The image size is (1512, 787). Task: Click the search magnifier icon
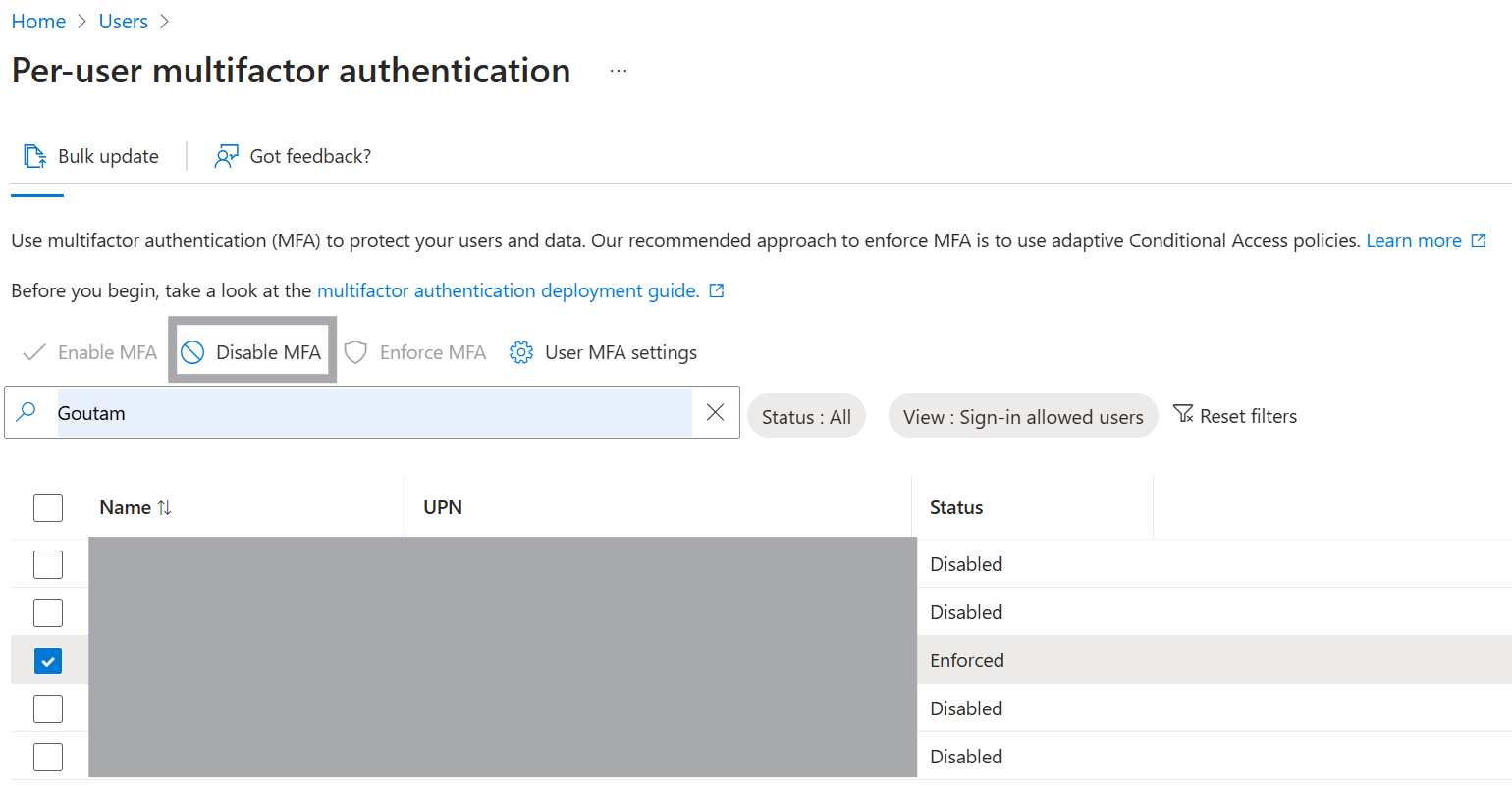pyautogui.click(x=27, y=412)
